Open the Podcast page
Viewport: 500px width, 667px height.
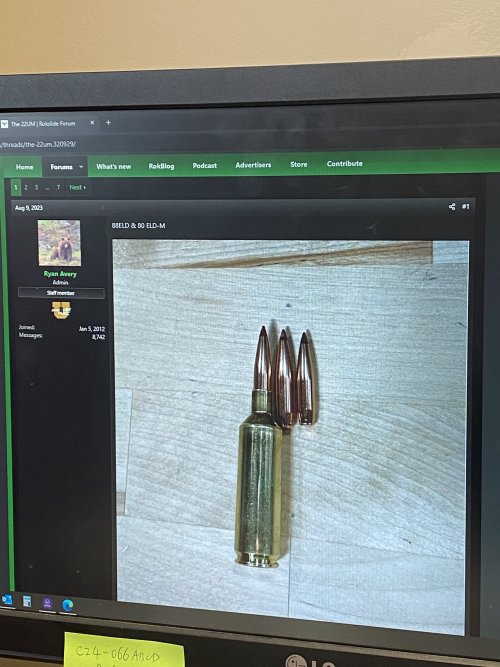pos(205,165)
